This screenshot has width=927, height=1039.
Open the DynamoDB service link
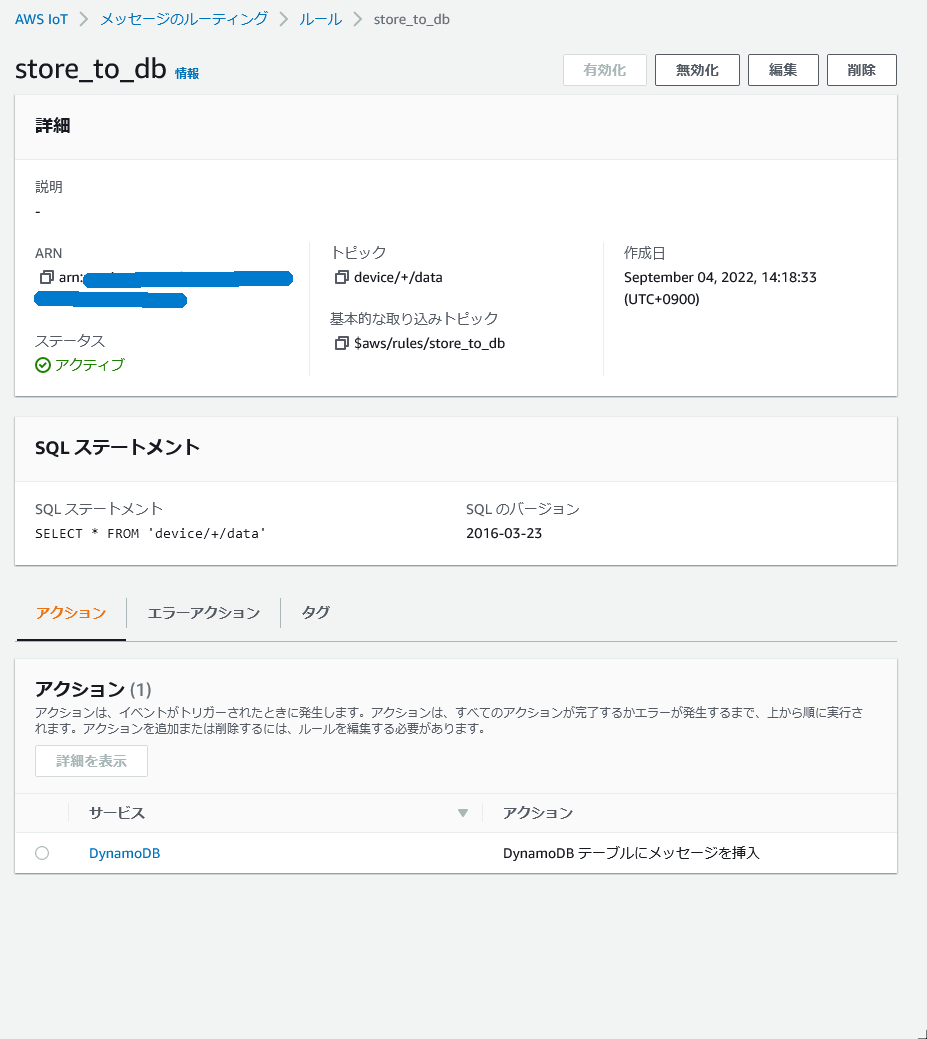tap(125, 853)
